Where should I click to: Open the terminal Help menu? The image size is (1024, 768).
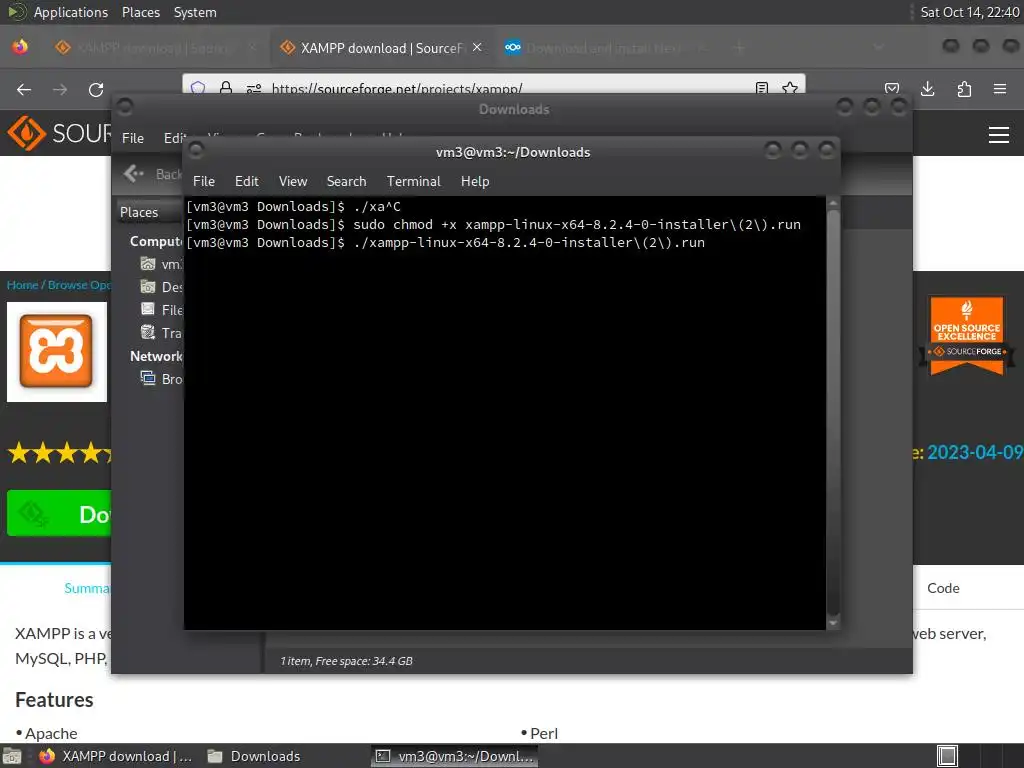475,181
